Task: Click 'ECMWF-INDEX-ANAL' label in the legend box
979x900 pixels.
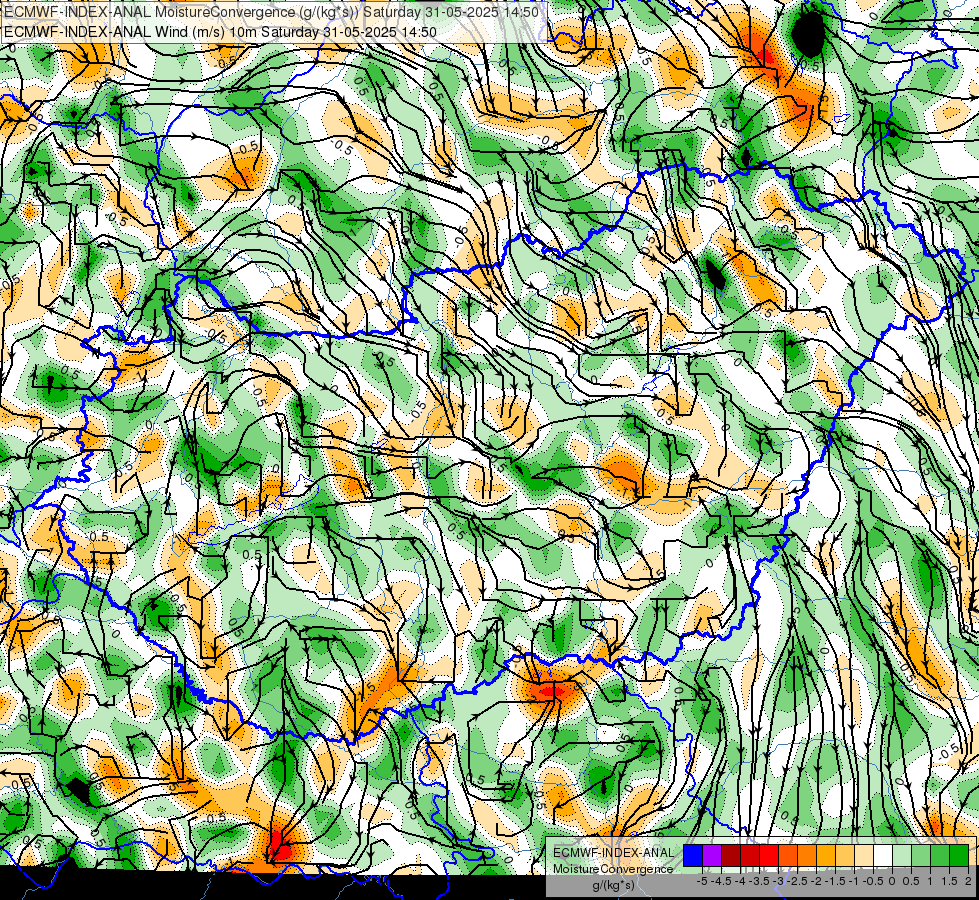Action: [613, 853]
